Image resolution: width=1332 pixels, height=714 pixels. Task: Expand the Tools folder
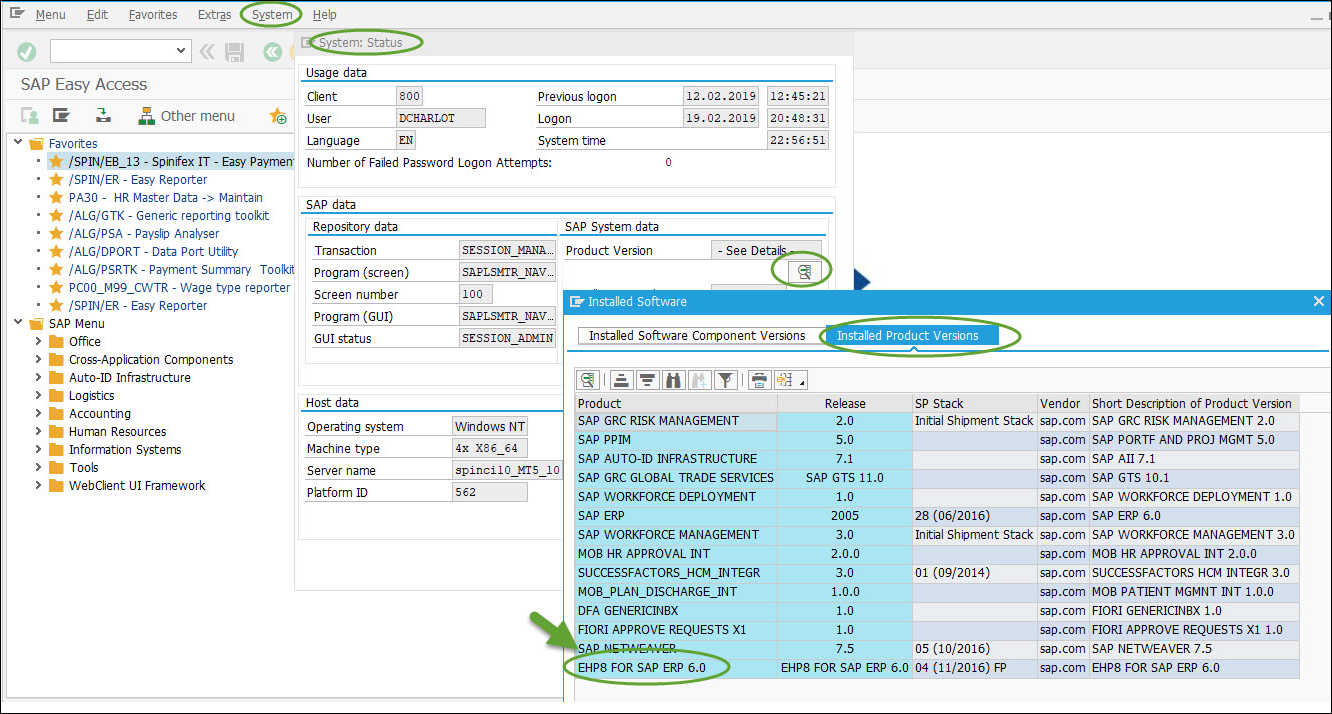pyautogui.click(x=39, y=467)
